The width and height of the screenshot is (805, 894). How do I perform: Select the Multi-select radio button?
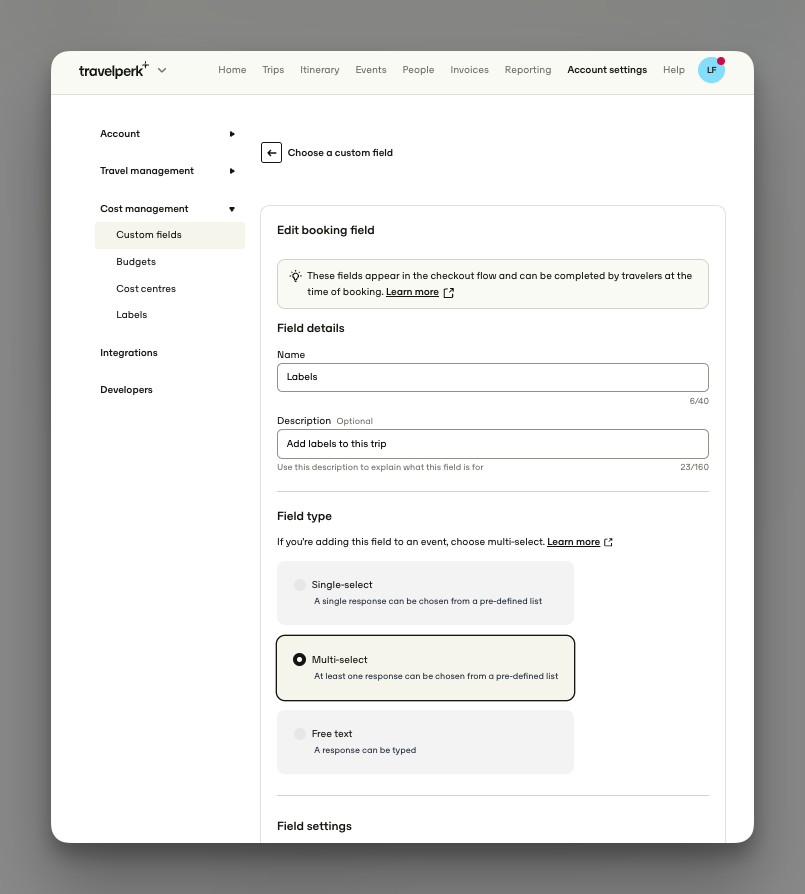pos(299,659)
